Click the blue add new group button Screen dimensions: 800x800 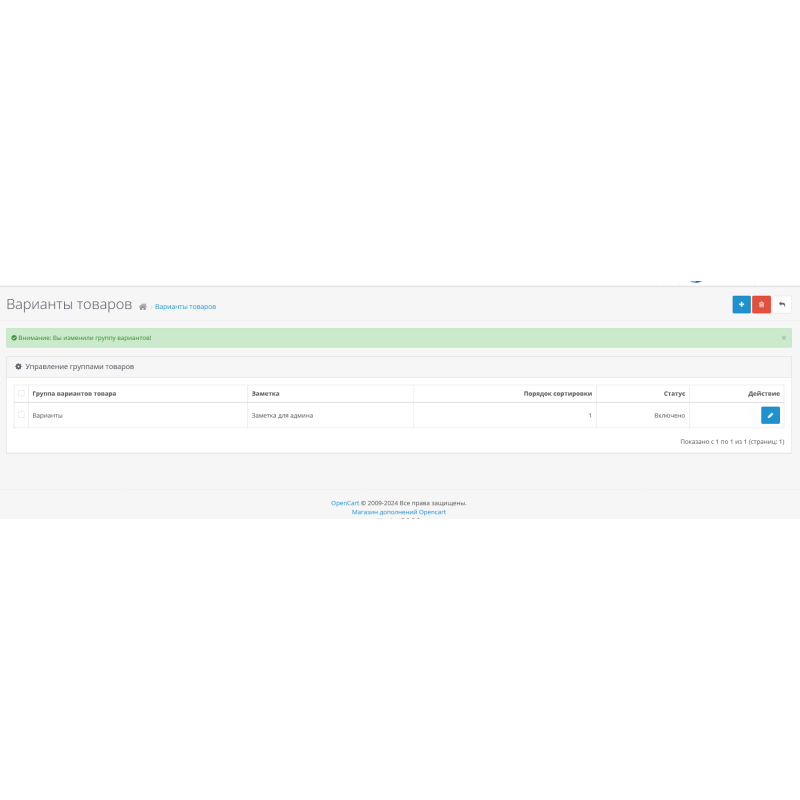tap(741, 304)
